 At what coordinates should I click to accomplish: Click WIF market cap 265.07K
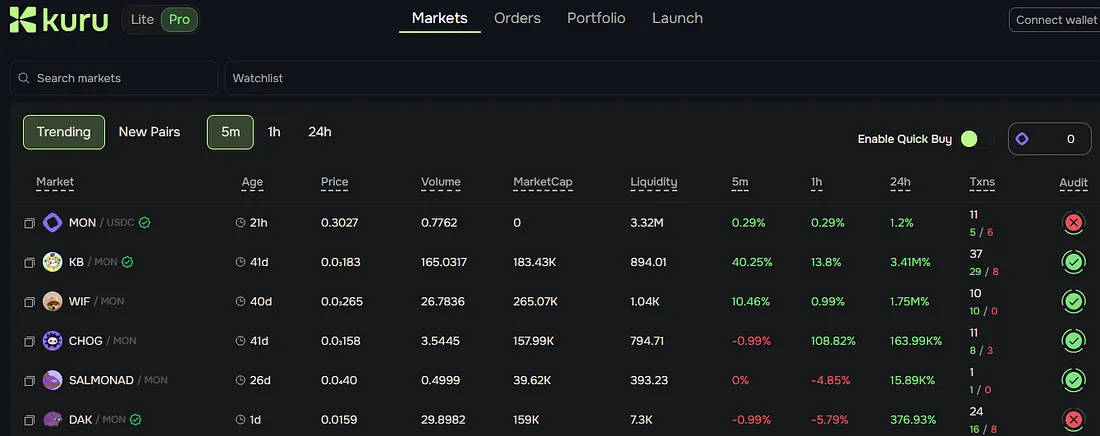(535, 301)
